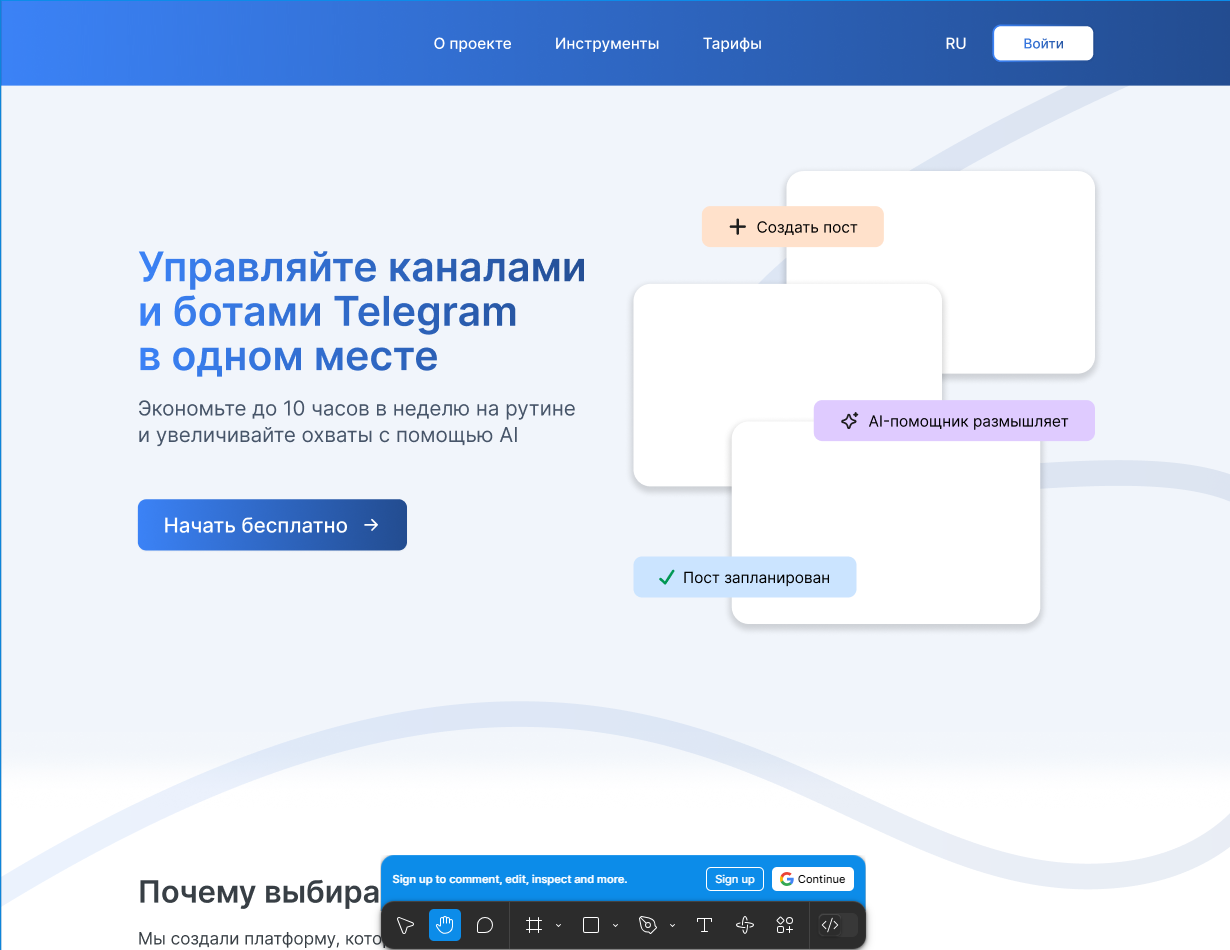Select the Rectangle shape tool
Viewport: 1230px width, 950px height.
pos(591,925)
